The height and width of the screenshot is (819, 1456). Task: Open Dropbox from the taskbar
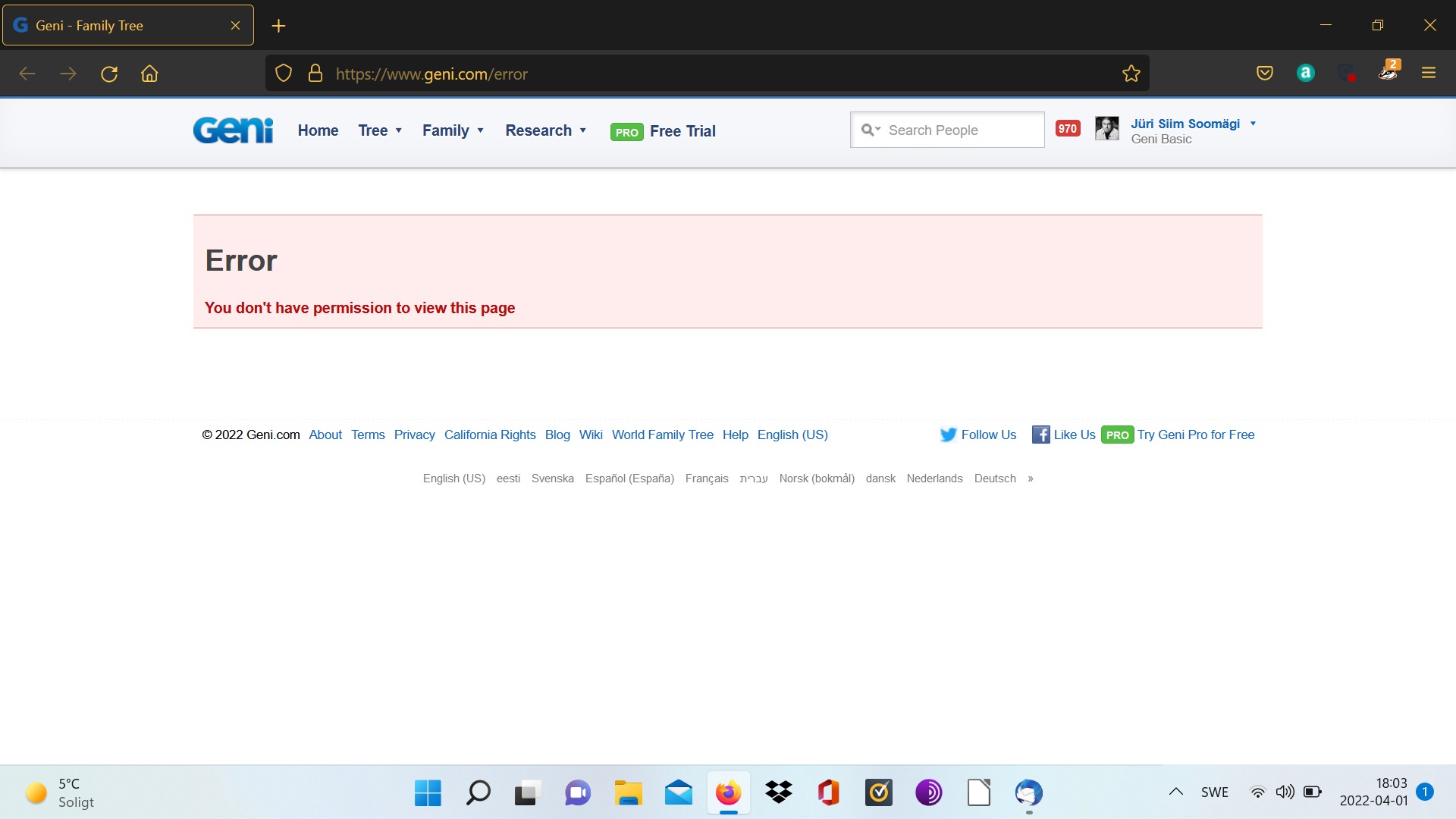(778, 792)
